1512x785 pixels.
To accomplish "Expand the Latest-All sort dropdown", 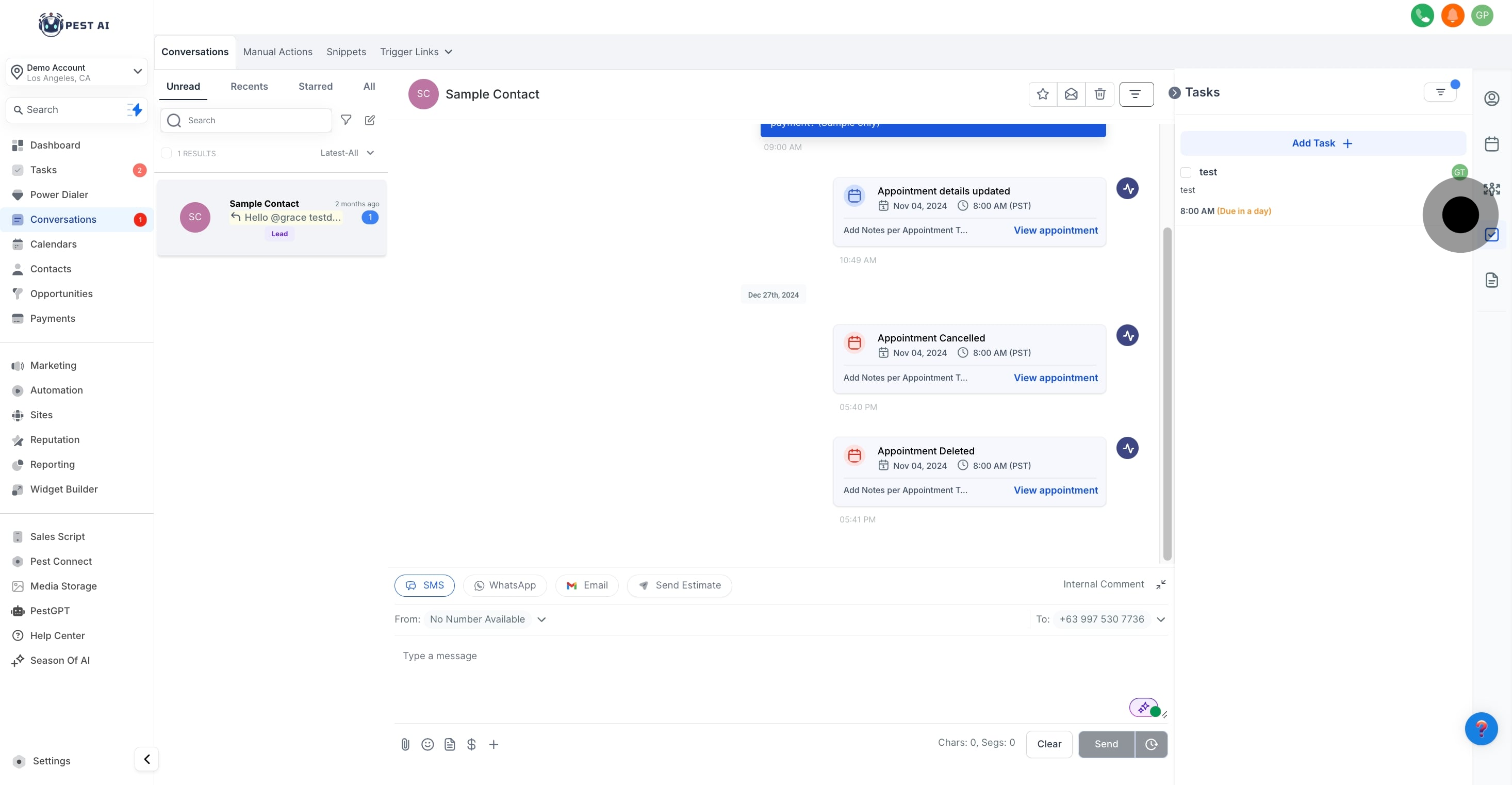I will pyautogui.click(x=347, y=153).
